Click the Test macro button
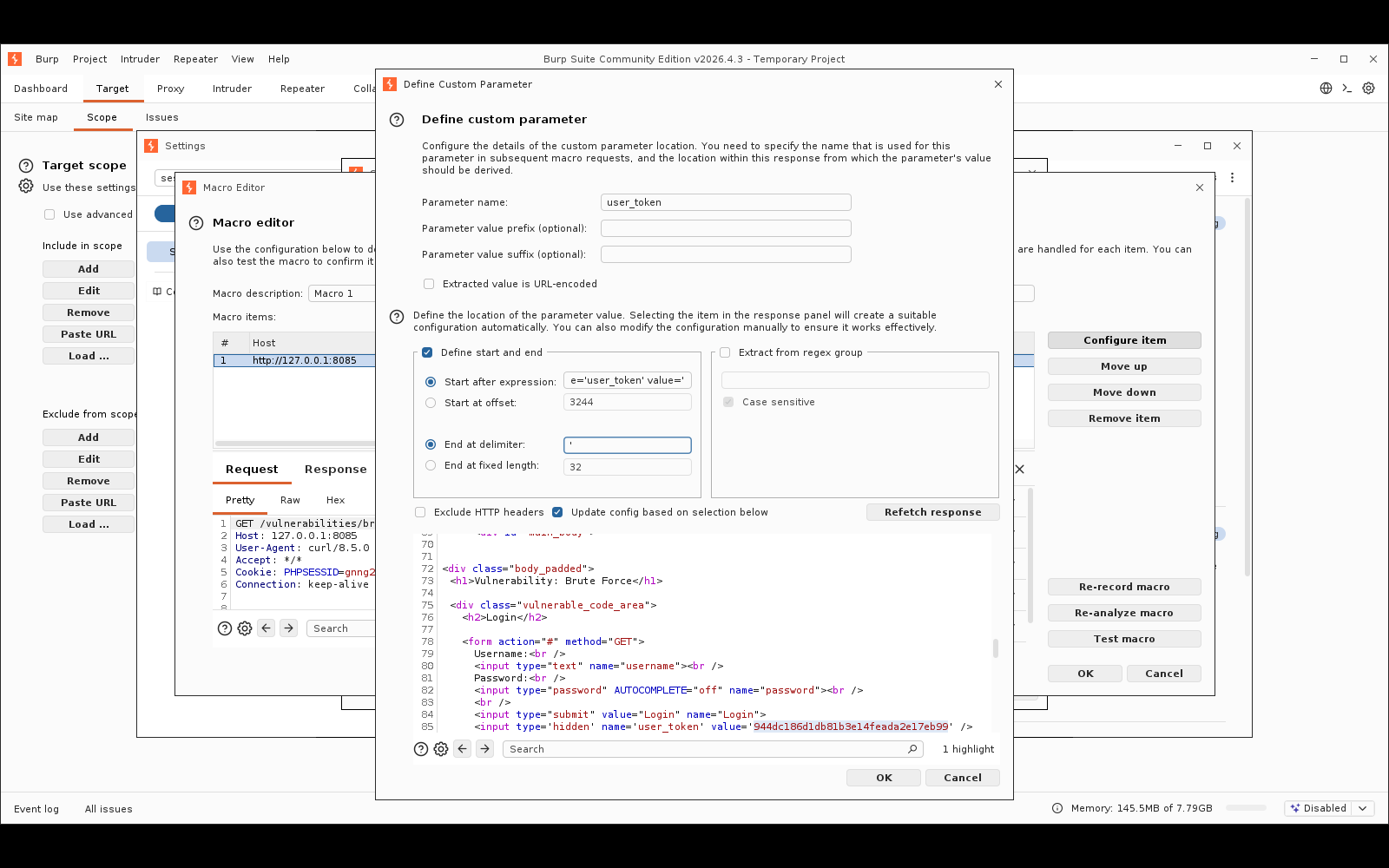The image size is (1389, 868). coord(1124,639)
